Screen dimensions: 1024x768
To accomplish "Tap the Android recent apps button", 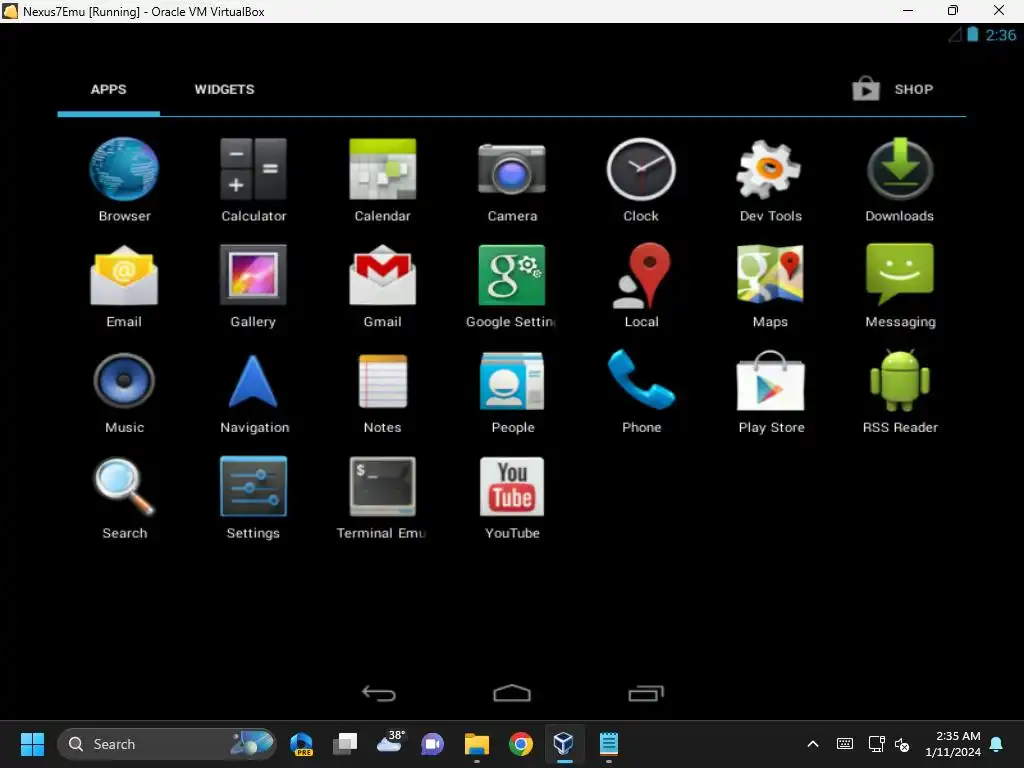I will pos(646,693).
